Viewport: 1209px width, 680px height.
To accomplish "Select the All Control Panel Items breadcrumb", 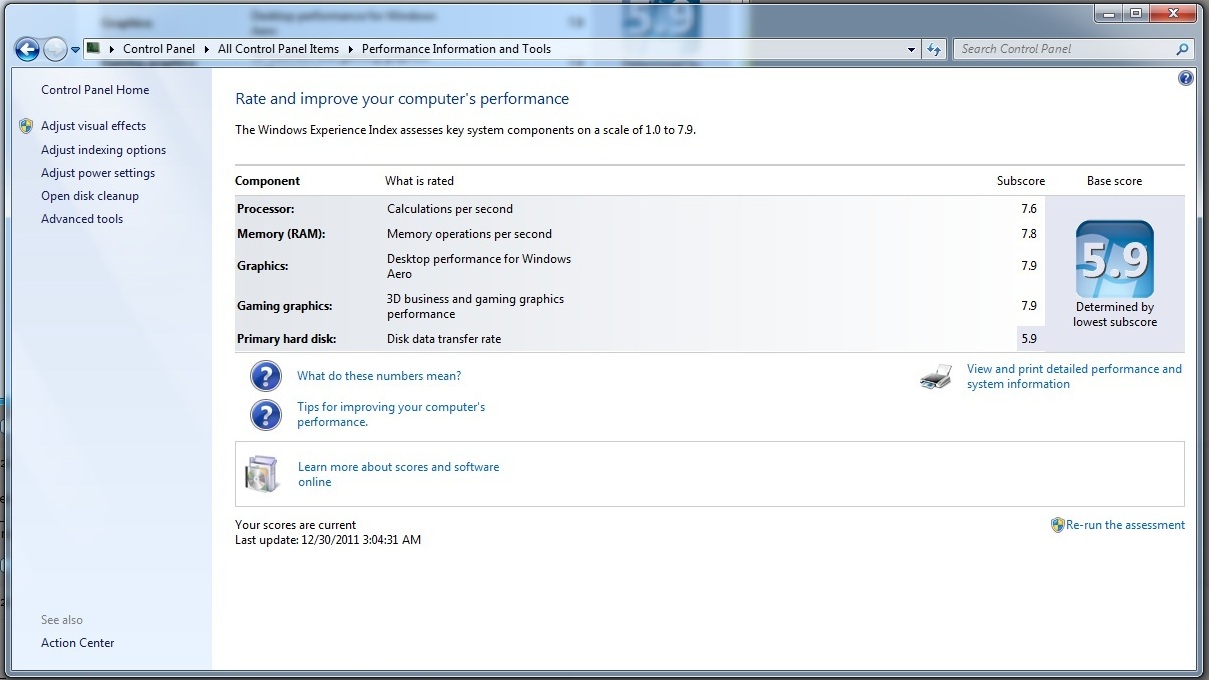I will click(278, 49).
